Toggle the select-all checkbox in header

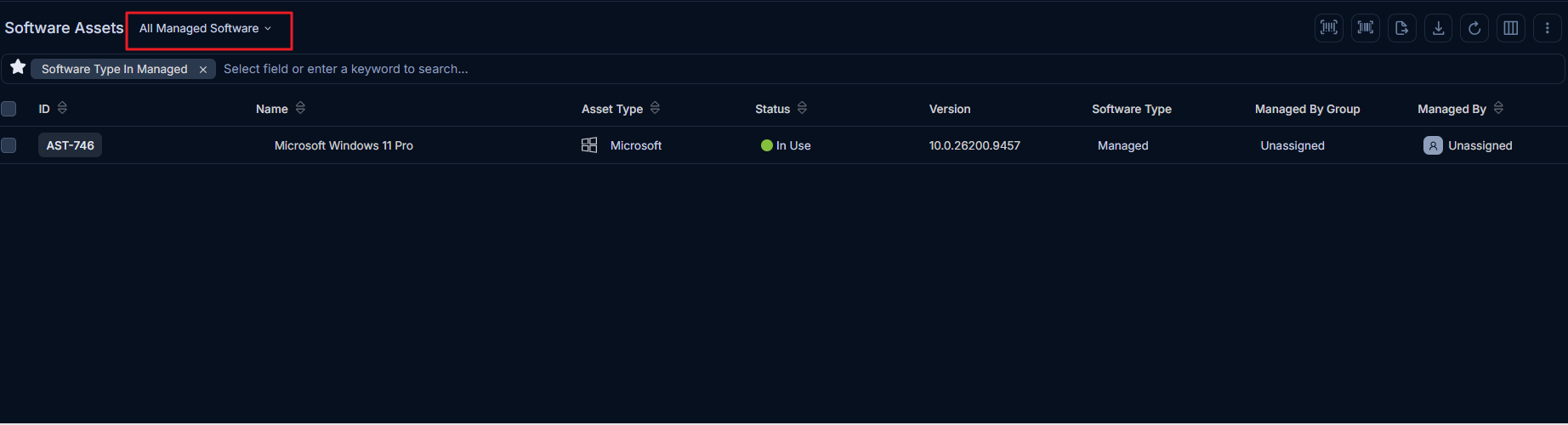tap(9, 109)
